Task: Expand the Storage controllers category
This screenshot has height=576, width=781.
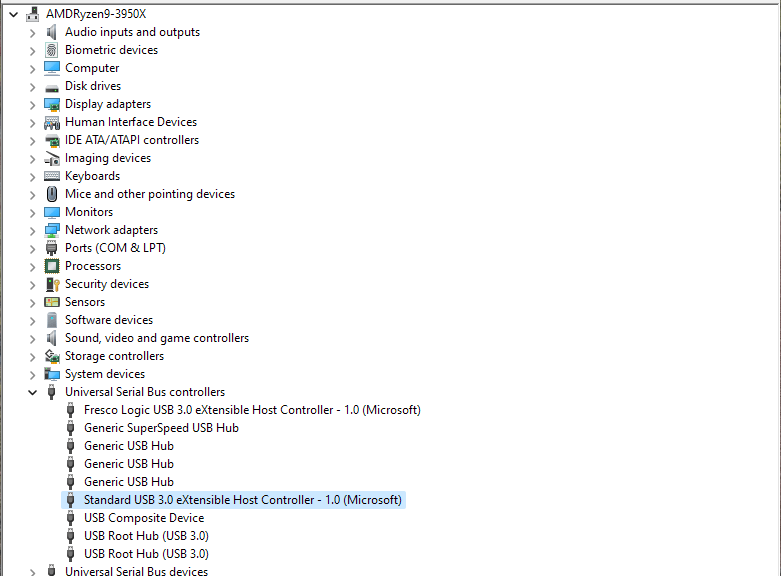Action: [x=32, y=357]
